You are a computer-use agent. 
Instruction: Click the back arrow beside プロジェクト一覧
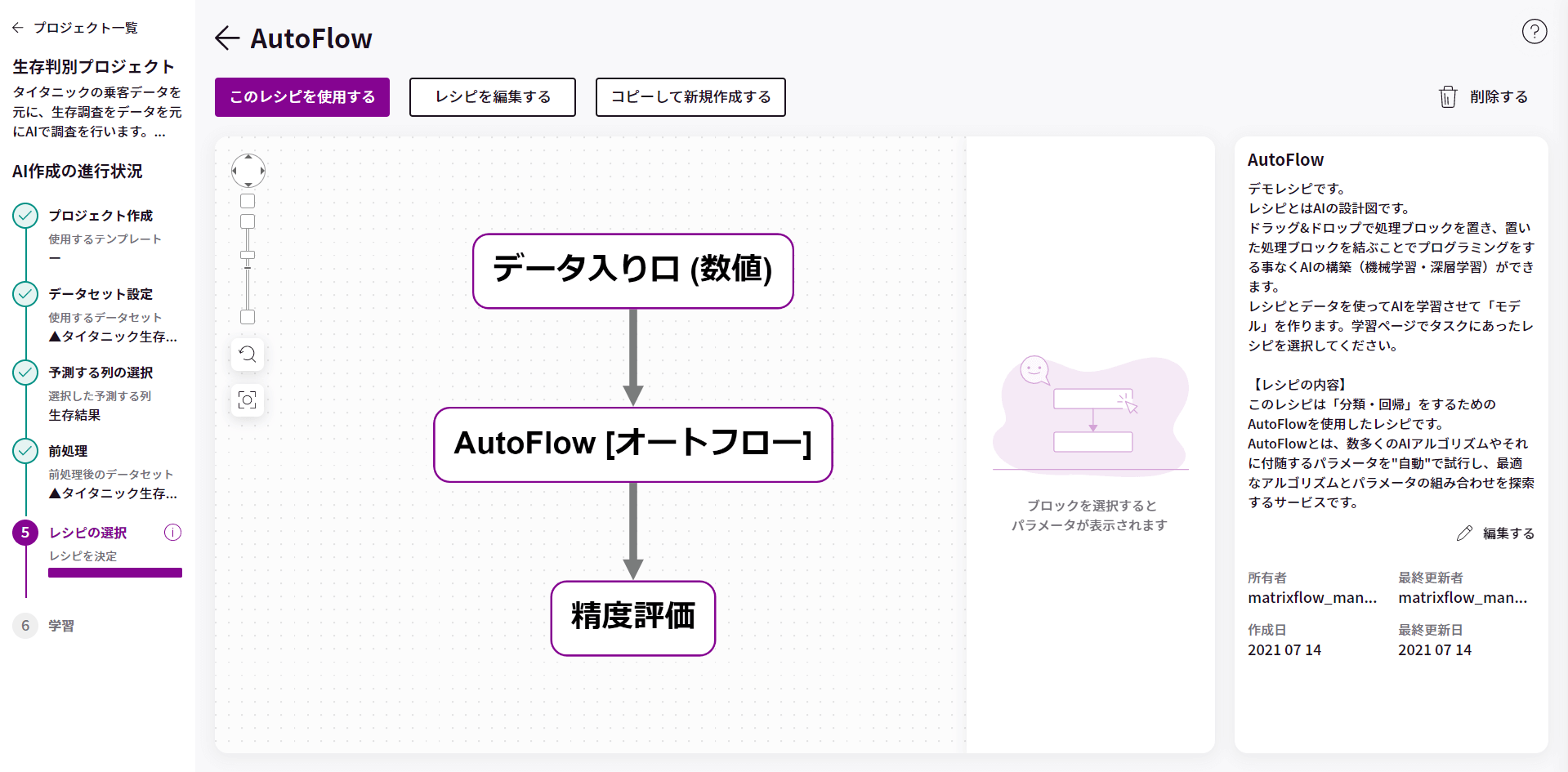18,28
